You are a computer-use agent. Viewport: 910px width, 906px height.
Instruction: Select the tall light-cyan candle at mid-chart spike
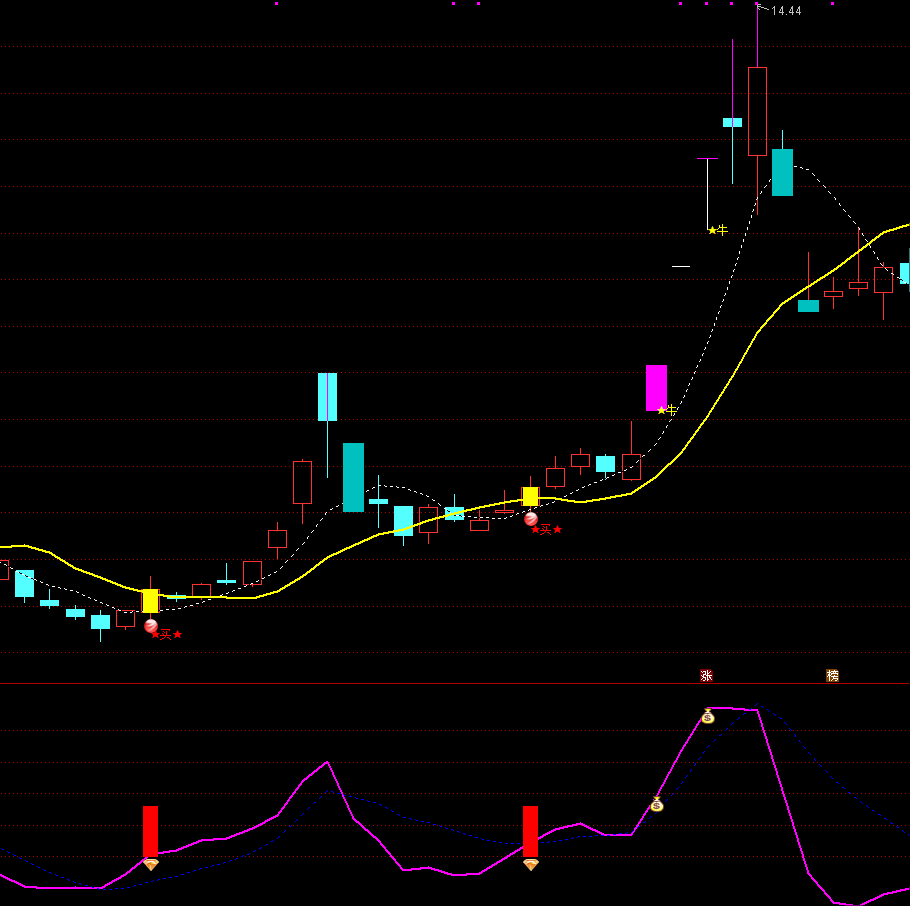327,397
